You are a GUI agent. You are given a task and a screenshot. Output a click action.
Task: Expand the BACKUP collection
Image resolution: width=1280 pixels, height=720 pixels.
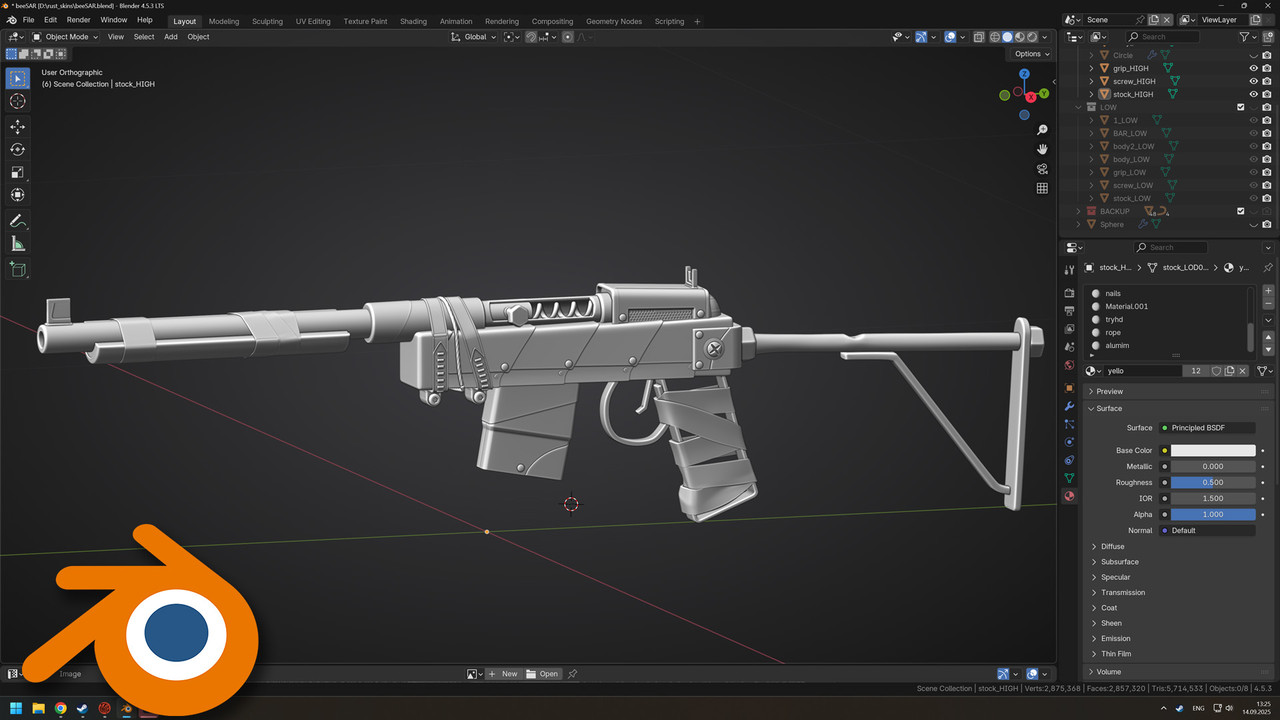(1079, 211)
